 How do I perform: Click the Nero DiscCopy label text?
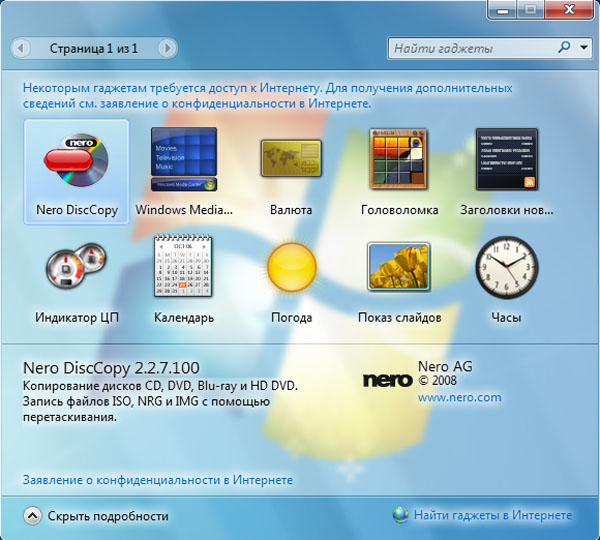coord(77,210)
